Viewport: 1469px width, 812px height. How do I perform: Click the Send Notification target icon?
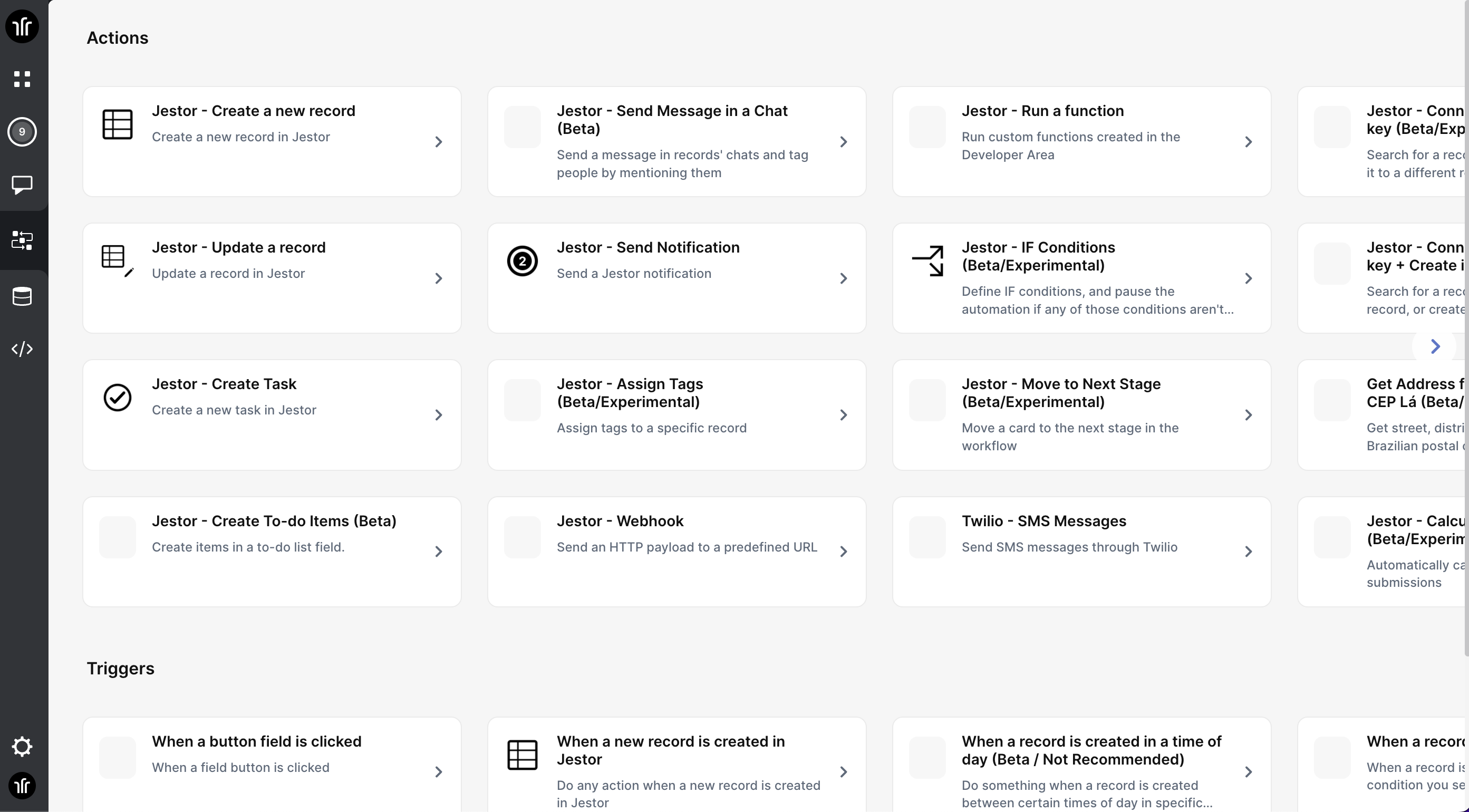(522, 261)
